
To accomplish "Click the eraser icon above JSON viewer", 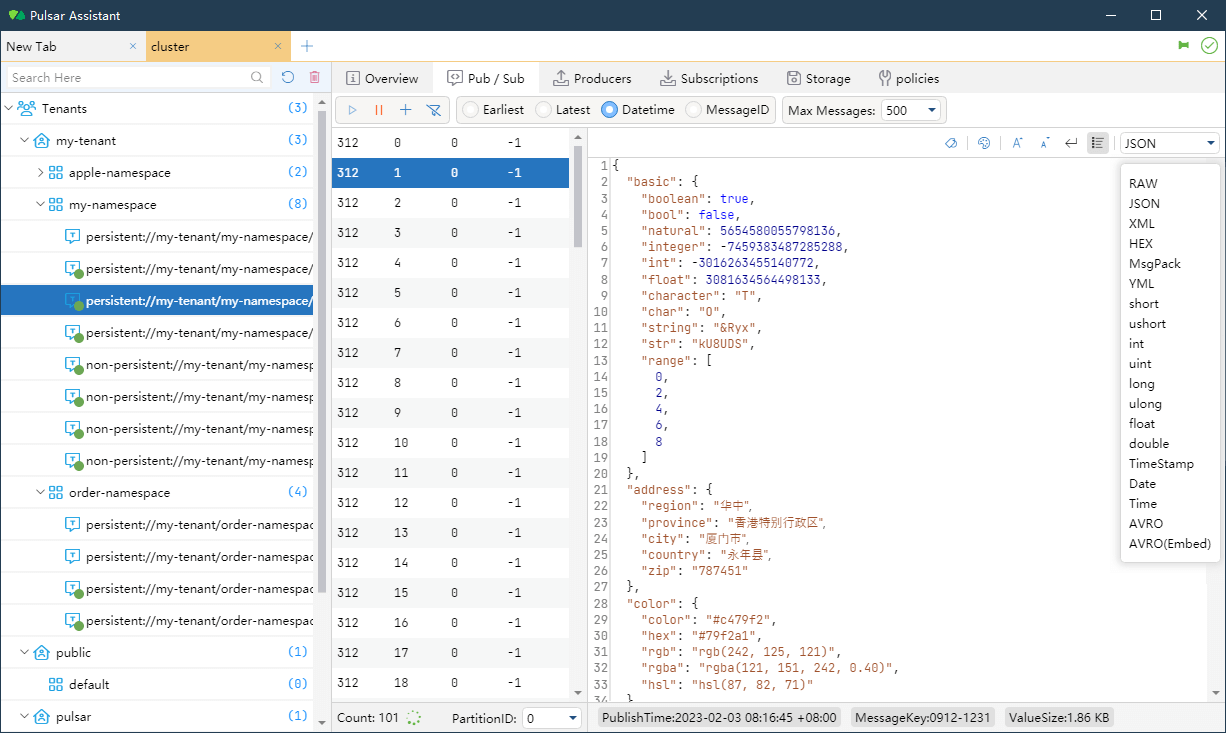I will click(951, 143).
